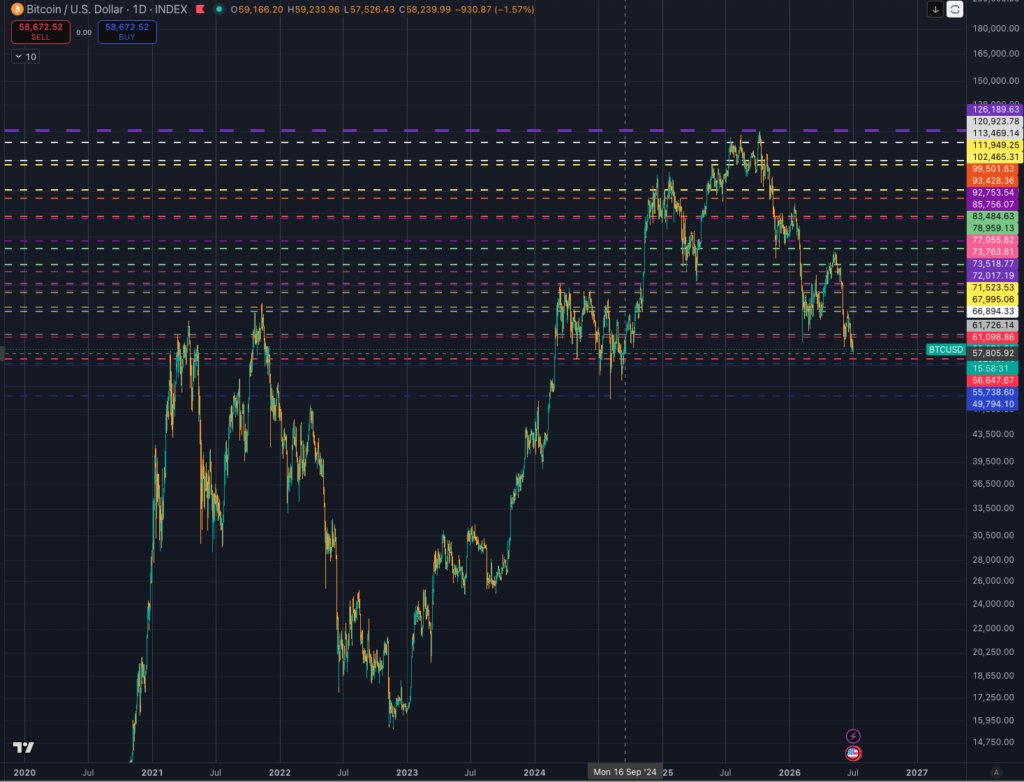1024x782 pixels.
Task: Click the 78,959.13 green price label
Action: [995, 229]
